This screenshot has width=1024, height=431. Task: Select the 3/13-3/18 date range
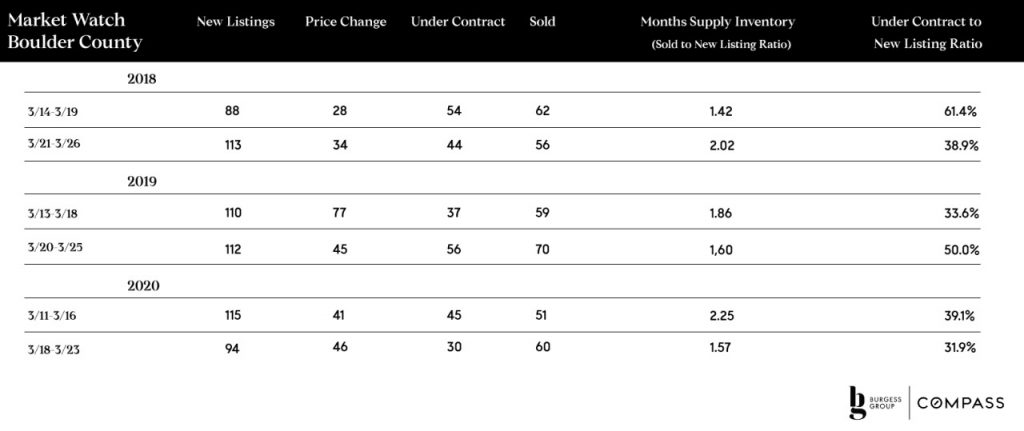54,214
